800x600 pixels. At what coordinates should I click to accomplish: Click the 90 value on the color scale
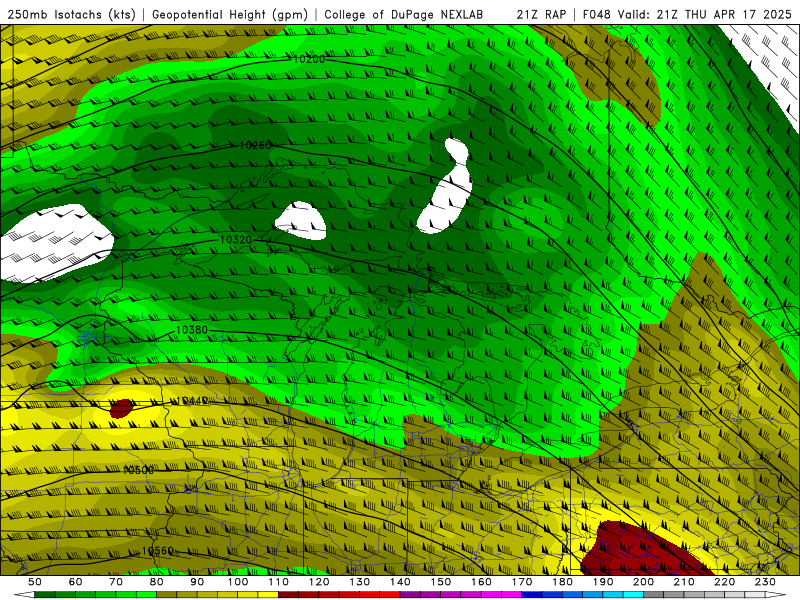(x=197, y=582)
